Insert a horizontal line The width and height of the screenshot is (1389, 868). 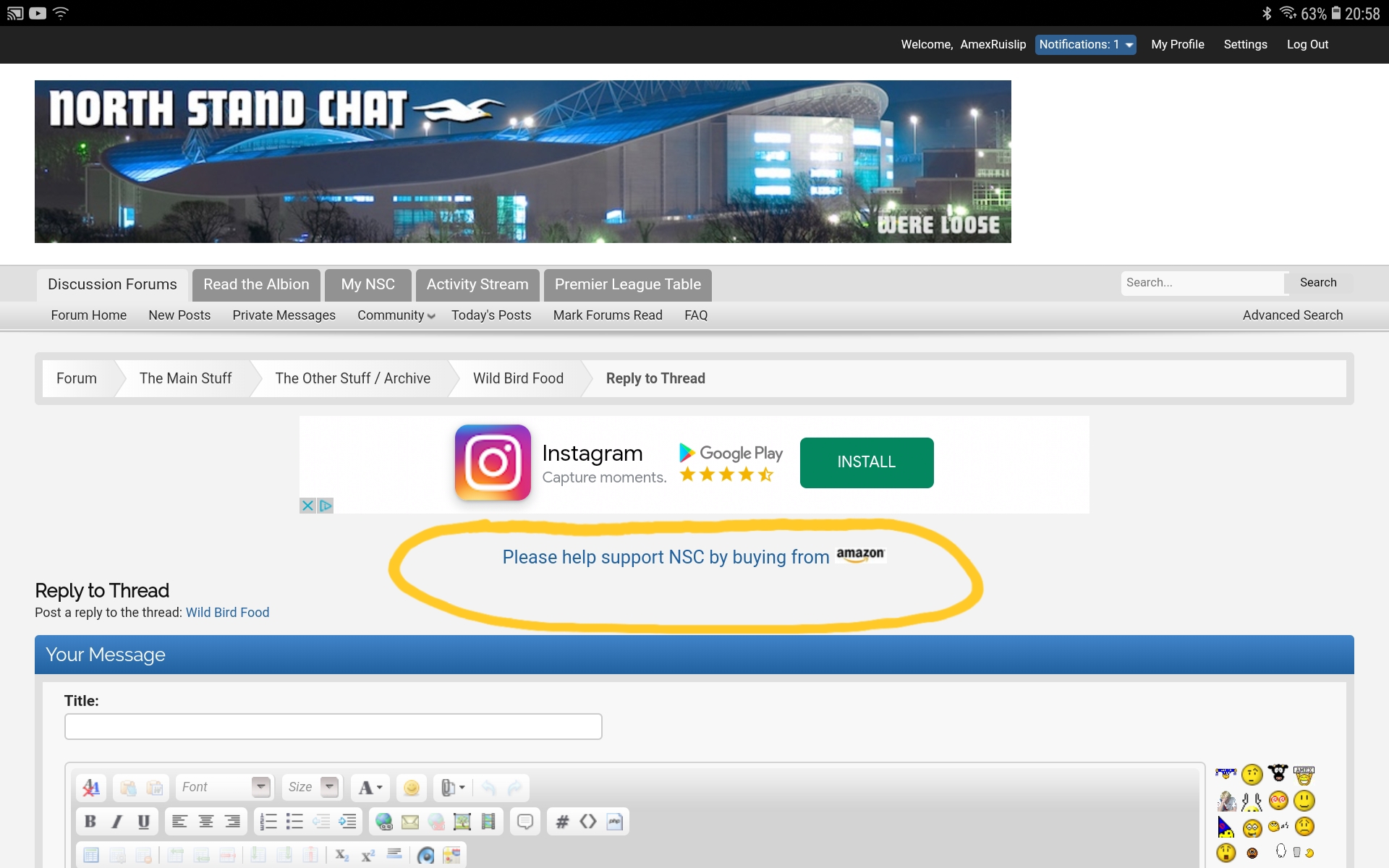394,854
